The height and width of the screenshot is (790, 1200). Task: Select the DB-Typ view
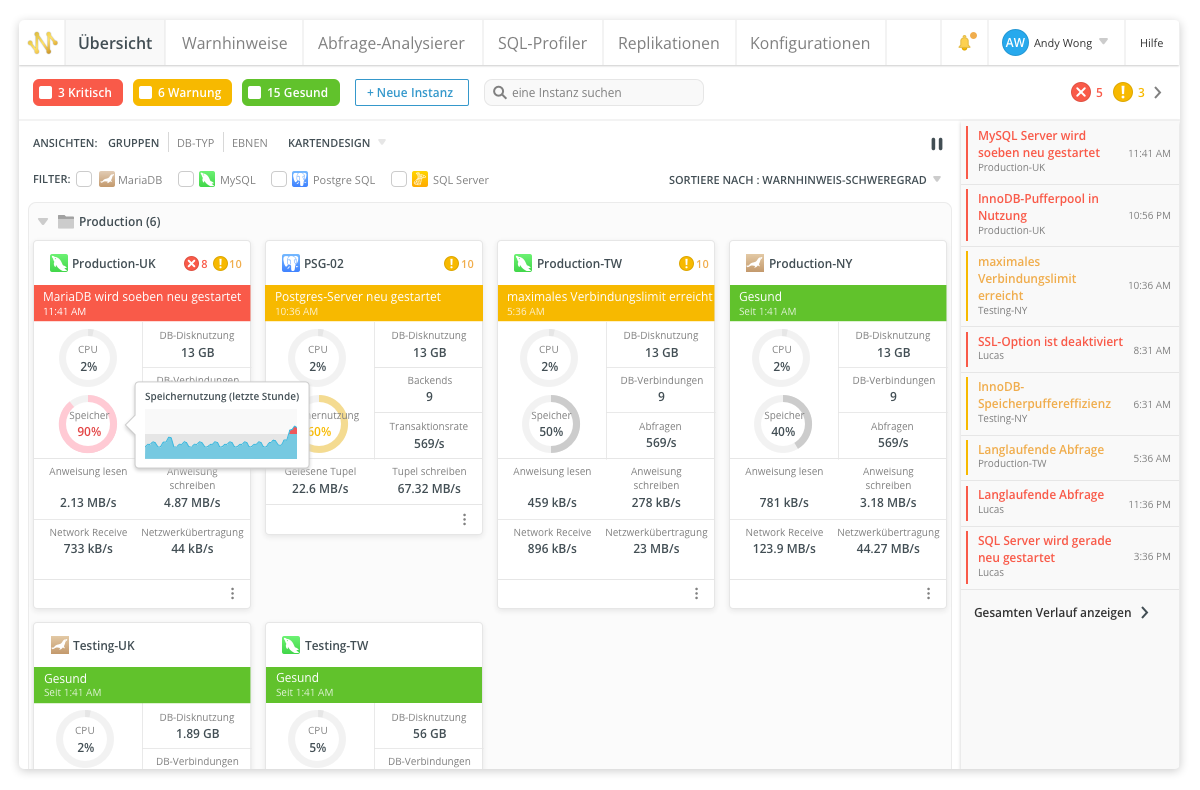pyautogui.click(x=195, y=143)
